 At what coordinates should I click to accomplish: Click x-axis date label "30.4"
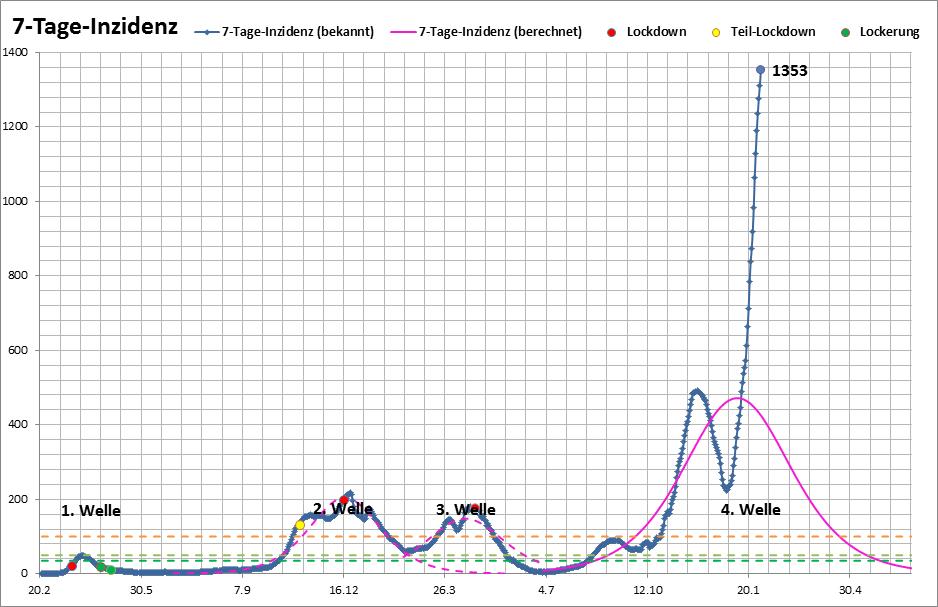coord(849,590)
